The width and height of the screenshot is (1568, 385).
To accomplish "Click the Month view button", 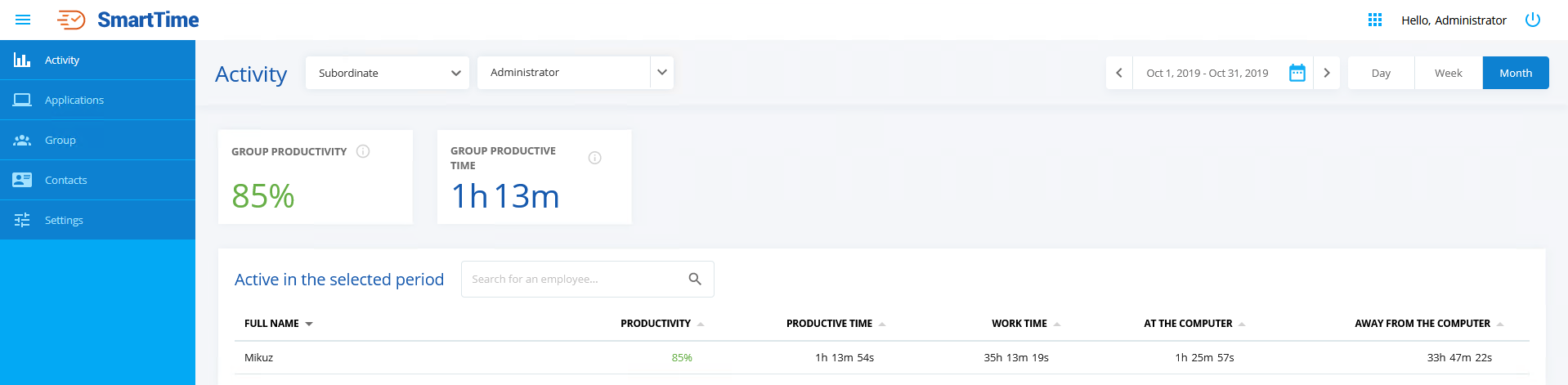I will 1516,73.
